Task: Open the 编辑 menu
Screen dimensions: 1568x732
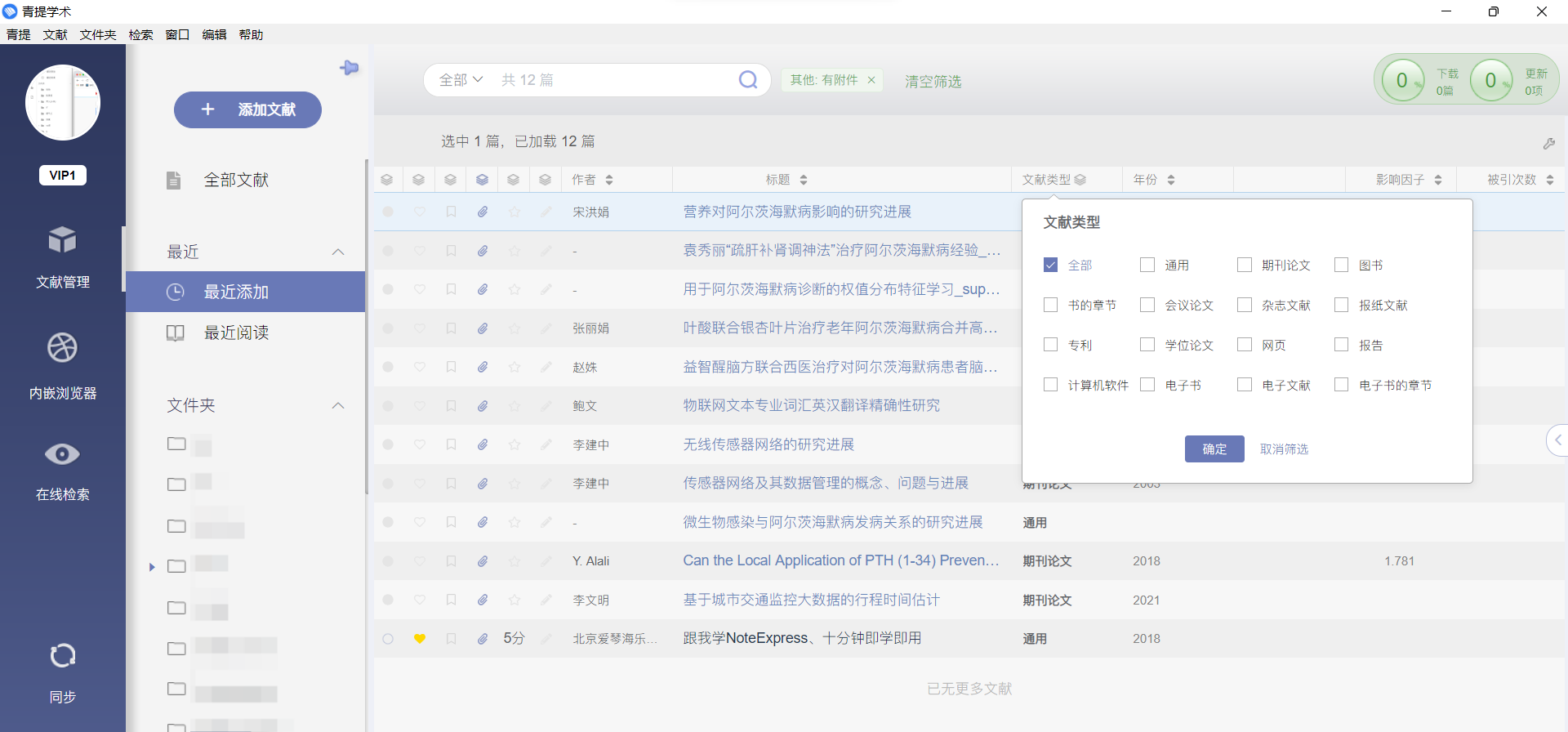Action: [x=214, y=34]
